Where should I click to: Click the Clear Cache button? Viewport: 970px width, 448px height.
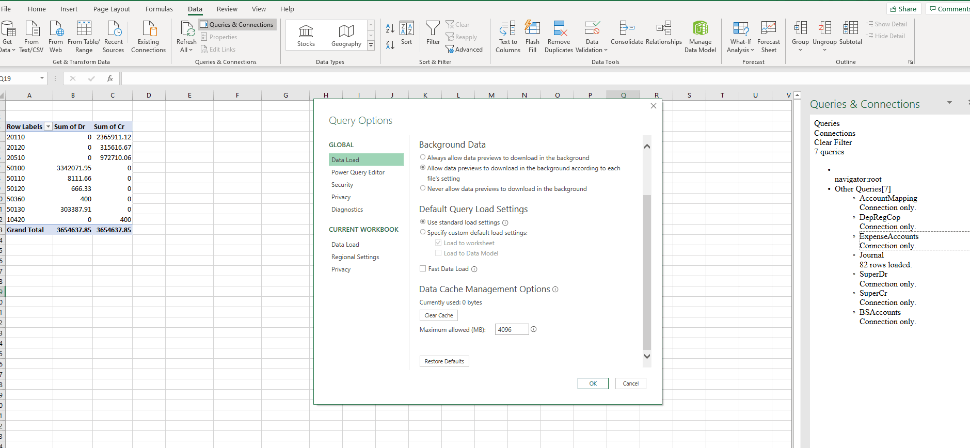pyautogui.click(x=439, y=315)
